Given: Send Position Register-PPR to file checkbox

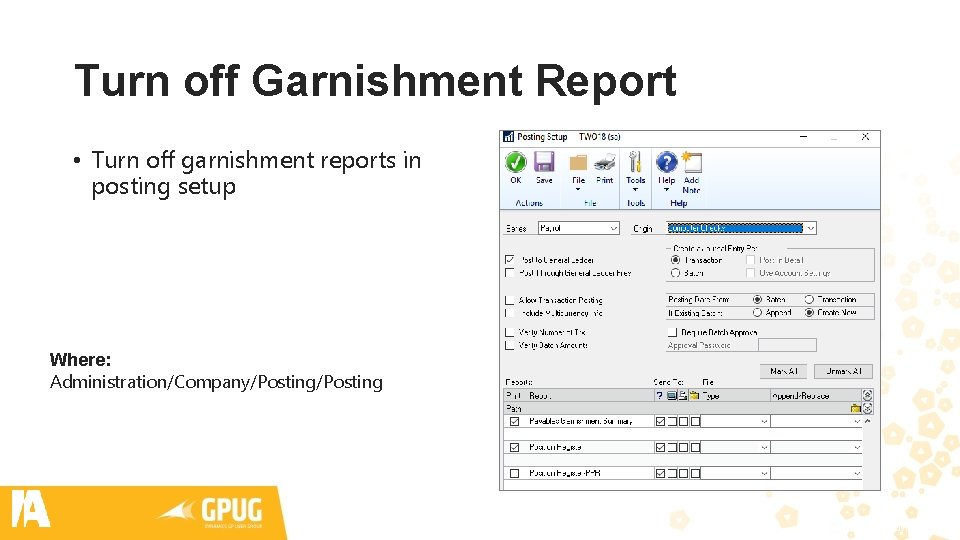Looking at the screenshot, I should 695,473.
